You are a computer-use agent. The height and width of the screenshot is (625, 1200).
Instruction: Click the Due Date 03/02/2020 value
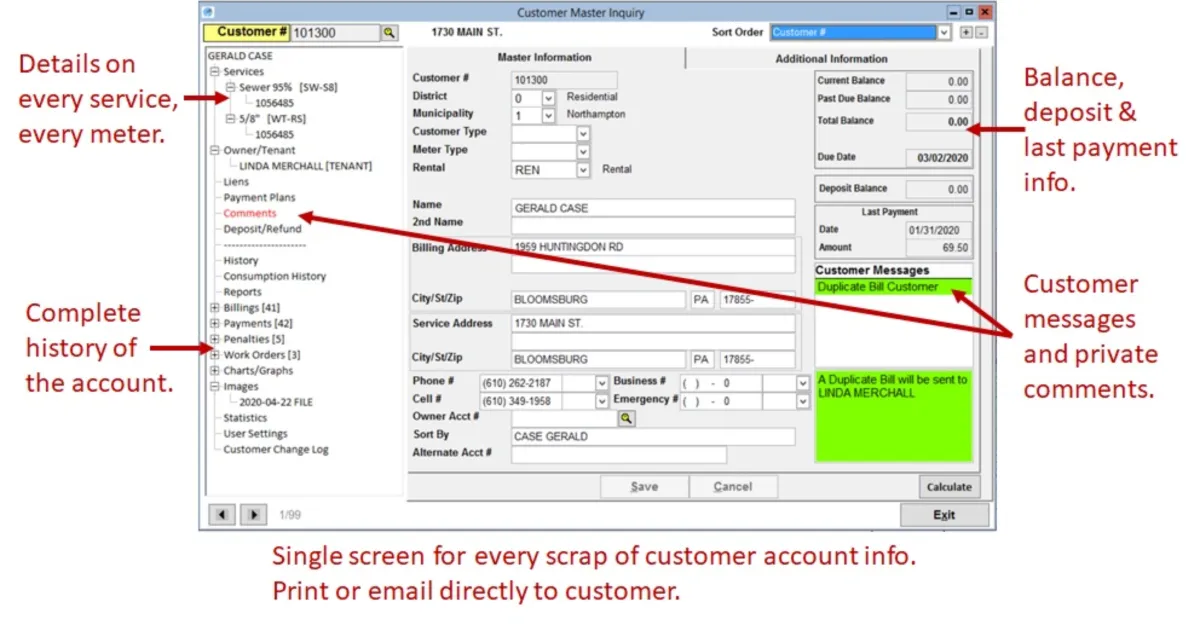[938, 158]
